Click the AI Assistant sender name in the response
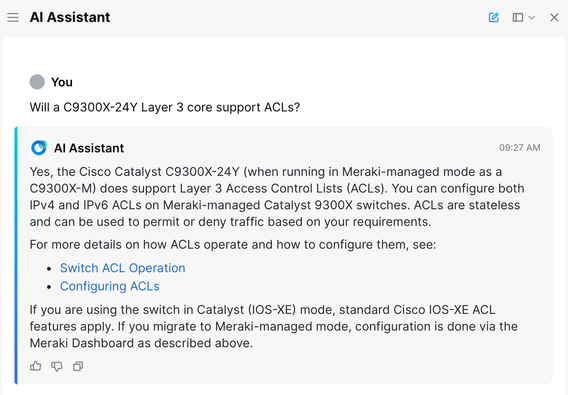This screenshot has width=568, height=395. [89, 148]
